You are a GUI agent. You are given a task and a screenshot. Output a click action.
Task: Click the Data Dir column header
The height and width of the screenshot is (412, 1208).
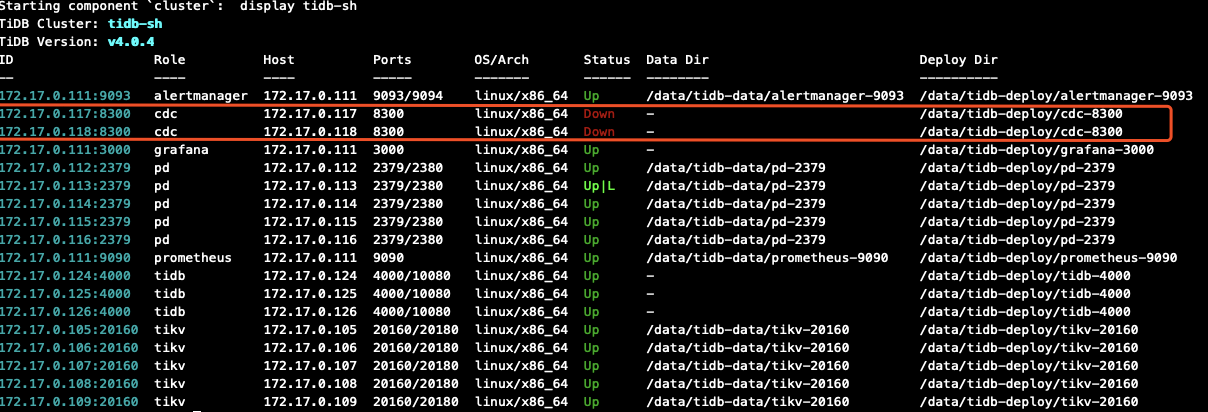[x=678, y=60]
